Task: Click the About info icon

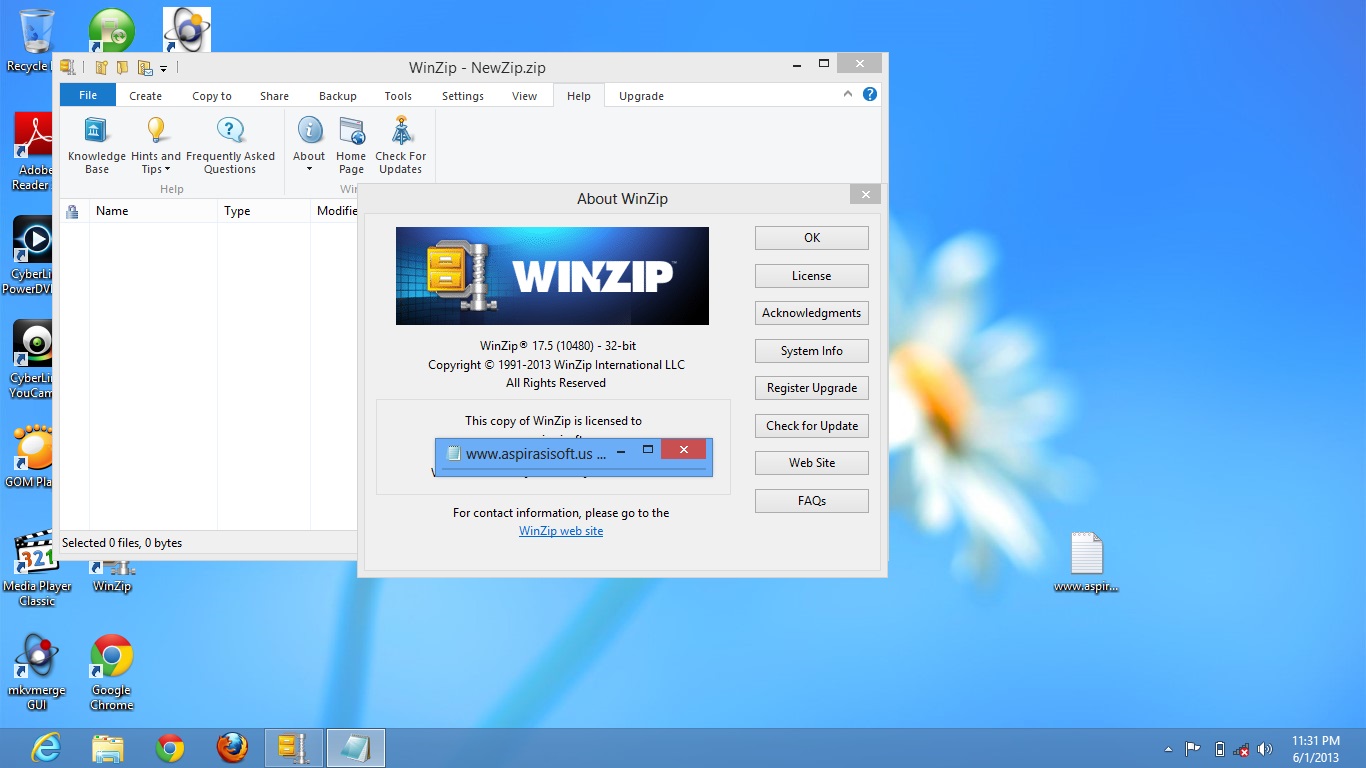Action: point(310,130)
